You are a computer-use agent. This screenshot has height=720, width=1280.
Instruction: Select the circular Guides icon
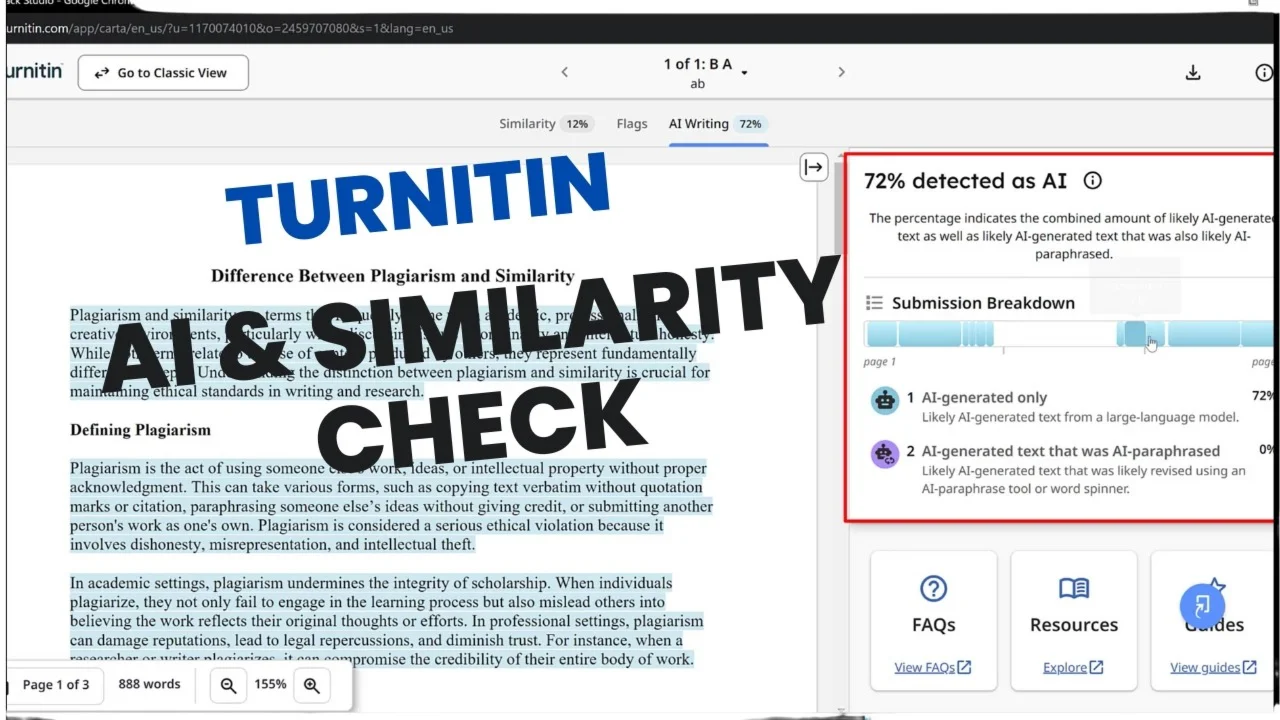tap(1203, 606)
